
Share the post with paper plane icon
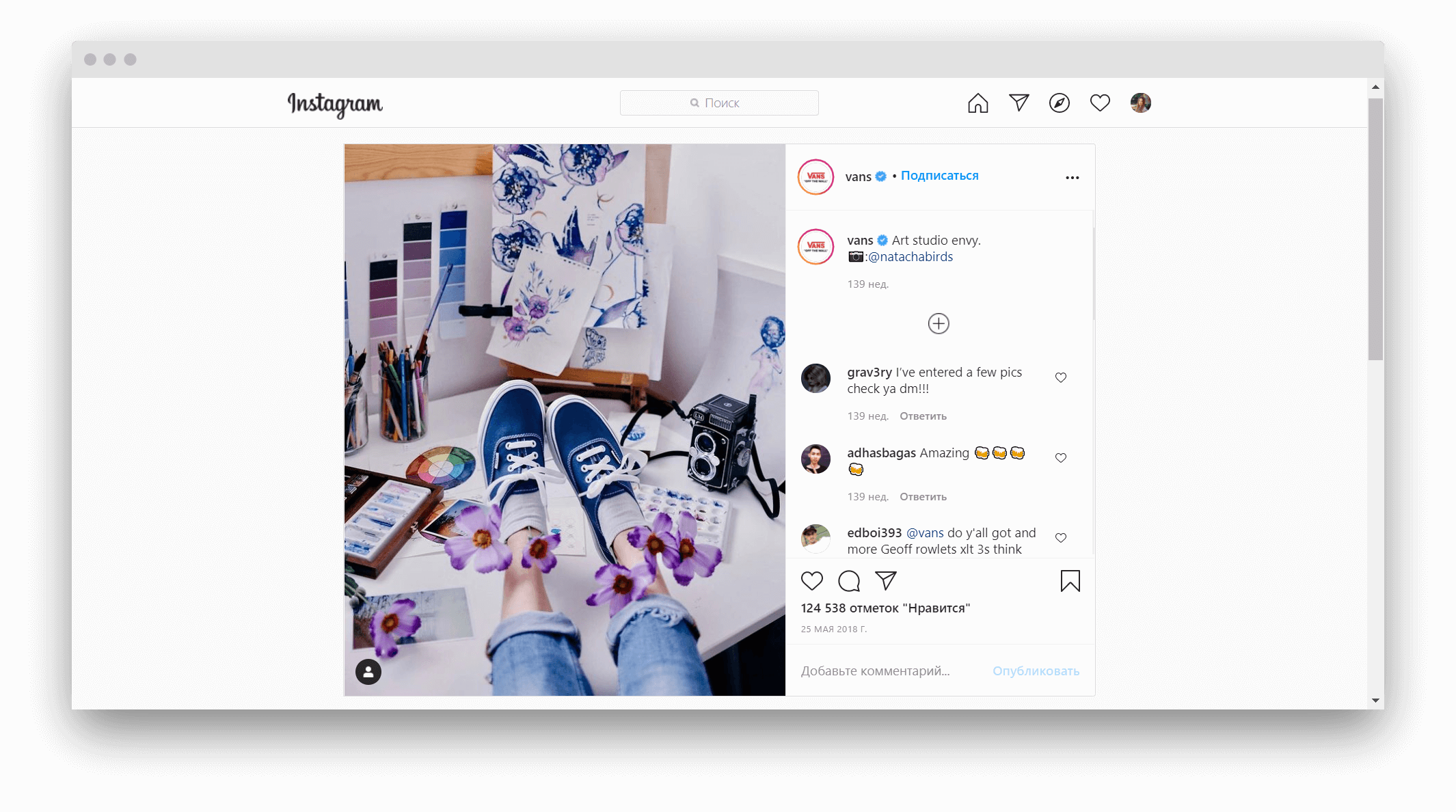point(886,581)
